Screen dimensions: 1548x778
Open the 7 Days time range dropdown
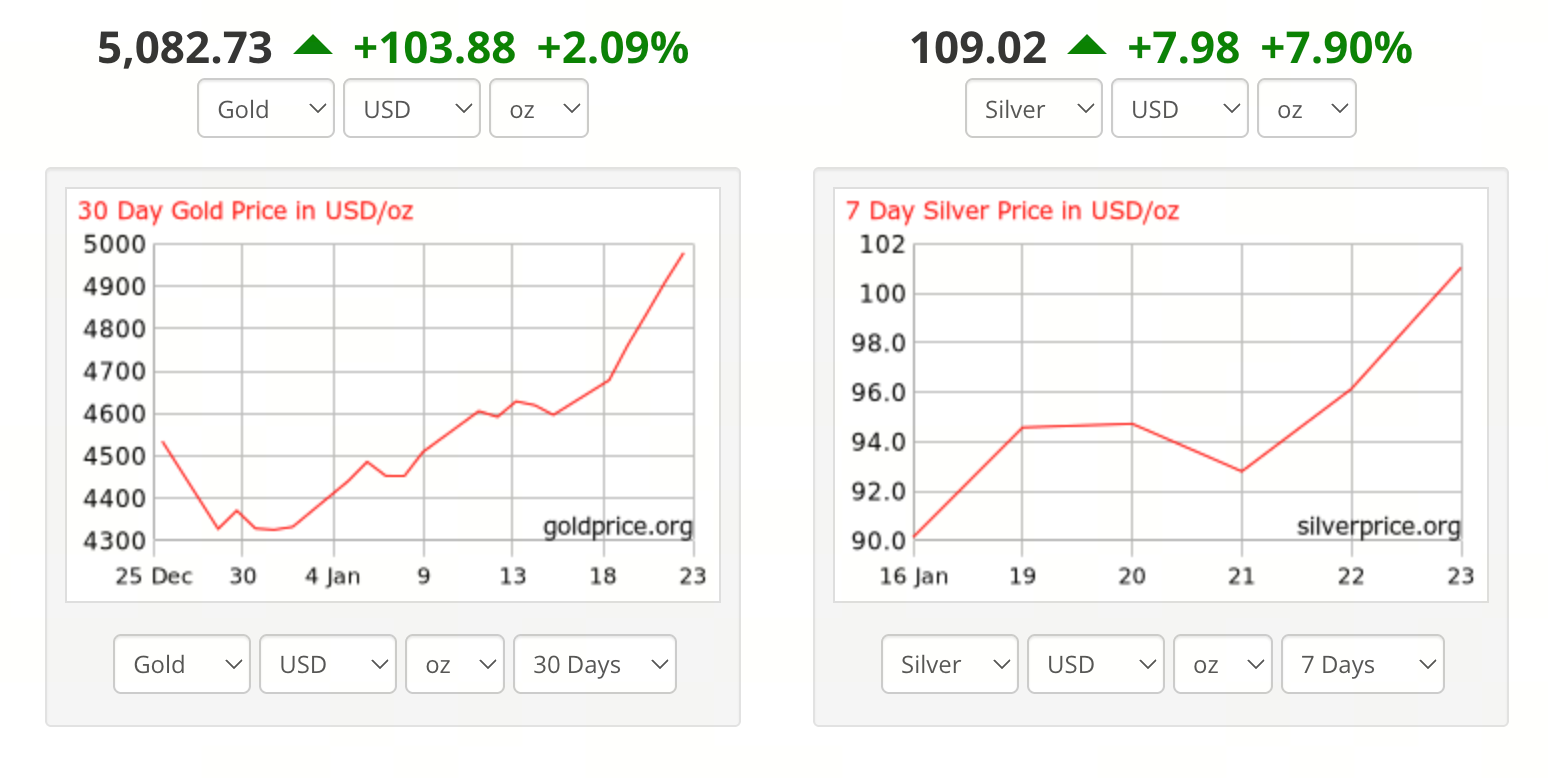(1363, 664)
